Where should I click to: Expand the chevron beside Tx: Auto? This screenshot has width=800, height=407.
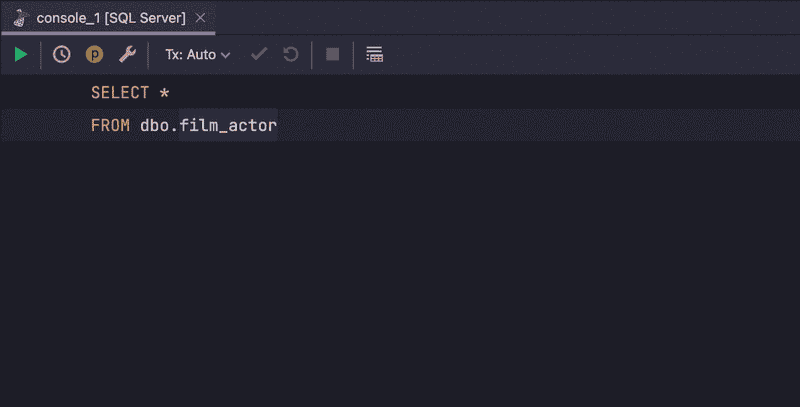tap(226, 55)
